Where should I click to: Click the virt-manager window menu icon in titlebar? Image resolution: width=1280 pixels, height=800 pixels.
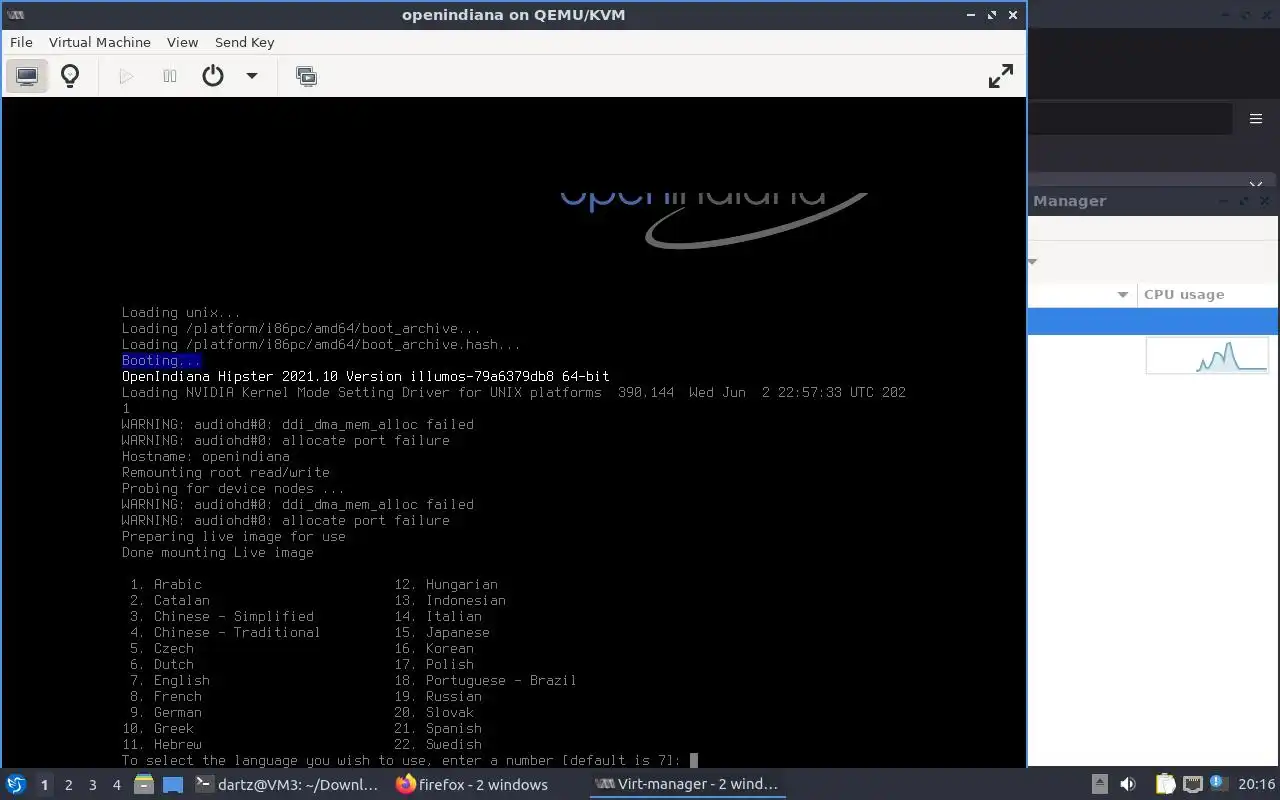(x=15, y=15)
